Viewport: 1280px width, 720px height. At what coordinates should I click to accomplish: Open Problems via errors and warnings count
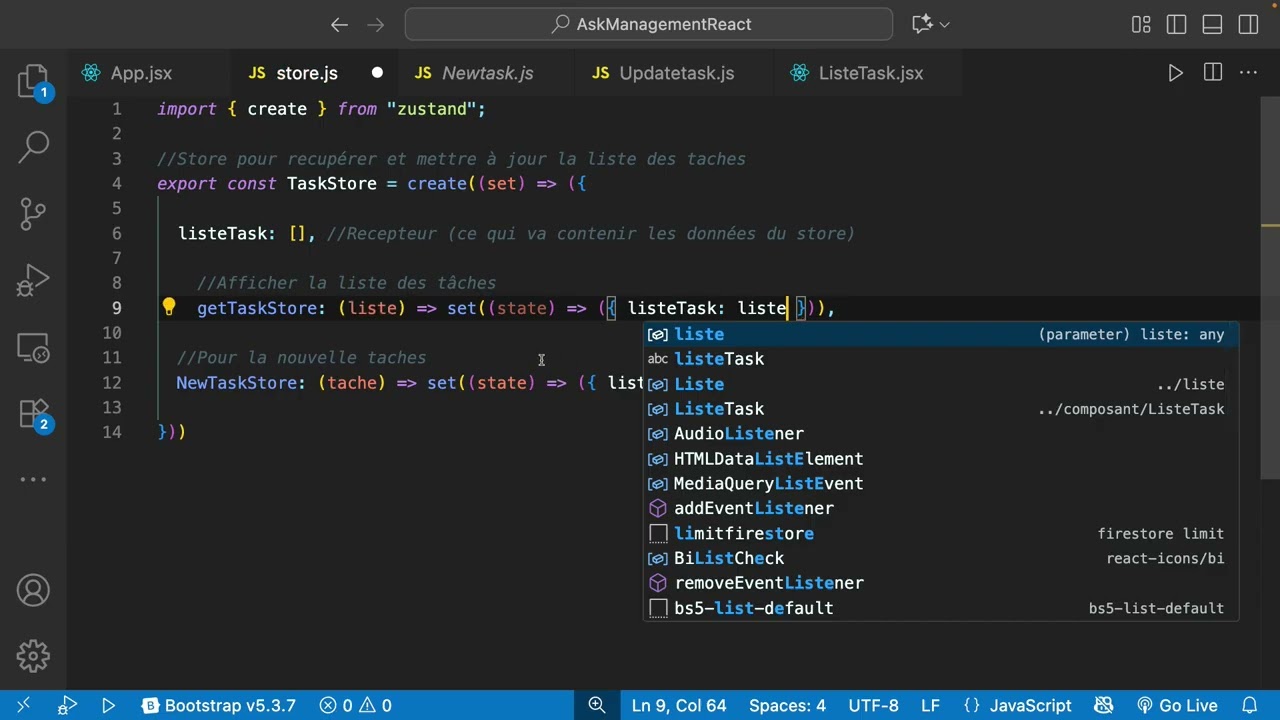(x=355, y=705)
